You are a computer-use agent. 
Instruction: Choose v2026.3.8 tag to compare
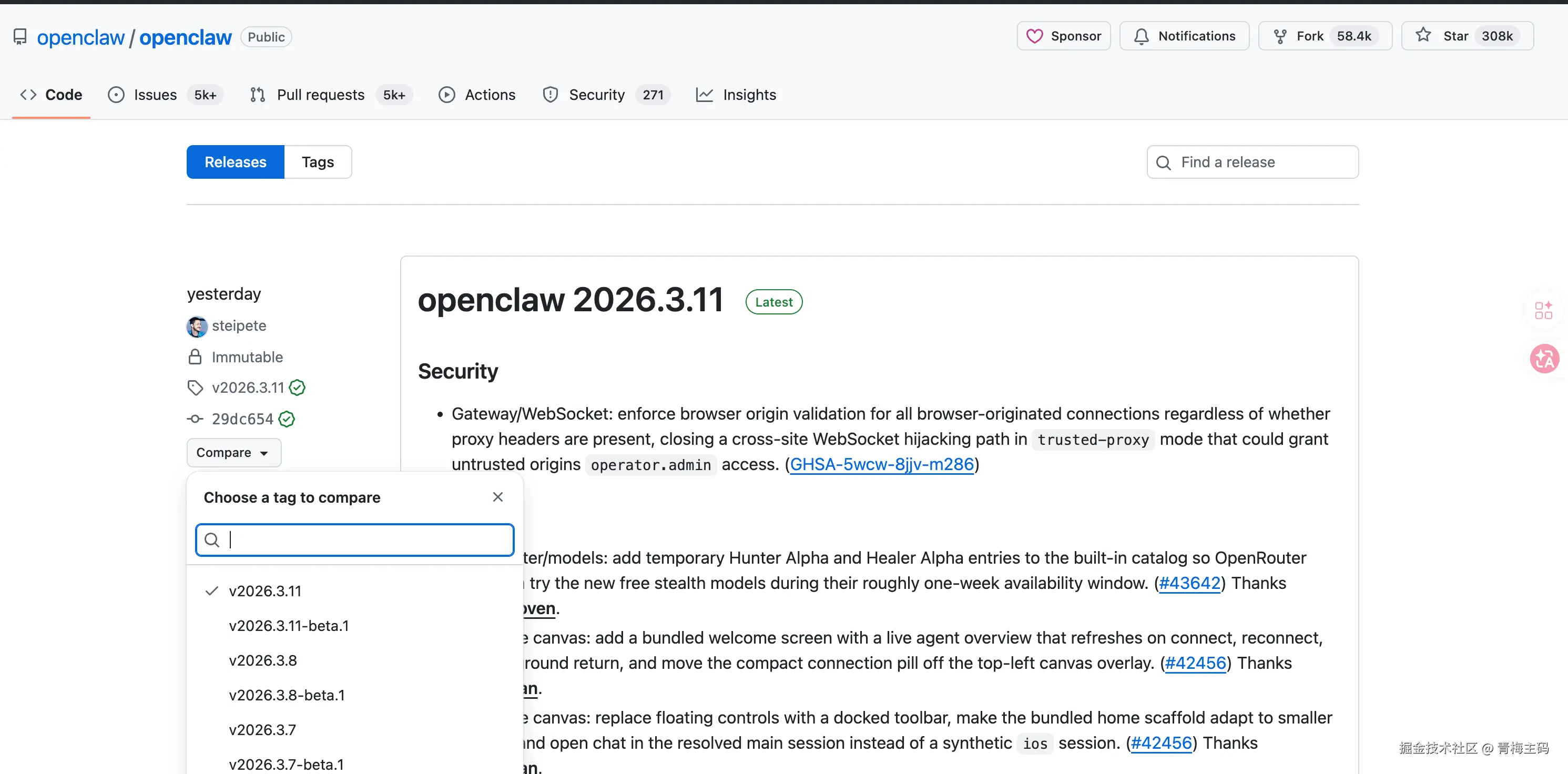(x=262, y=660)
